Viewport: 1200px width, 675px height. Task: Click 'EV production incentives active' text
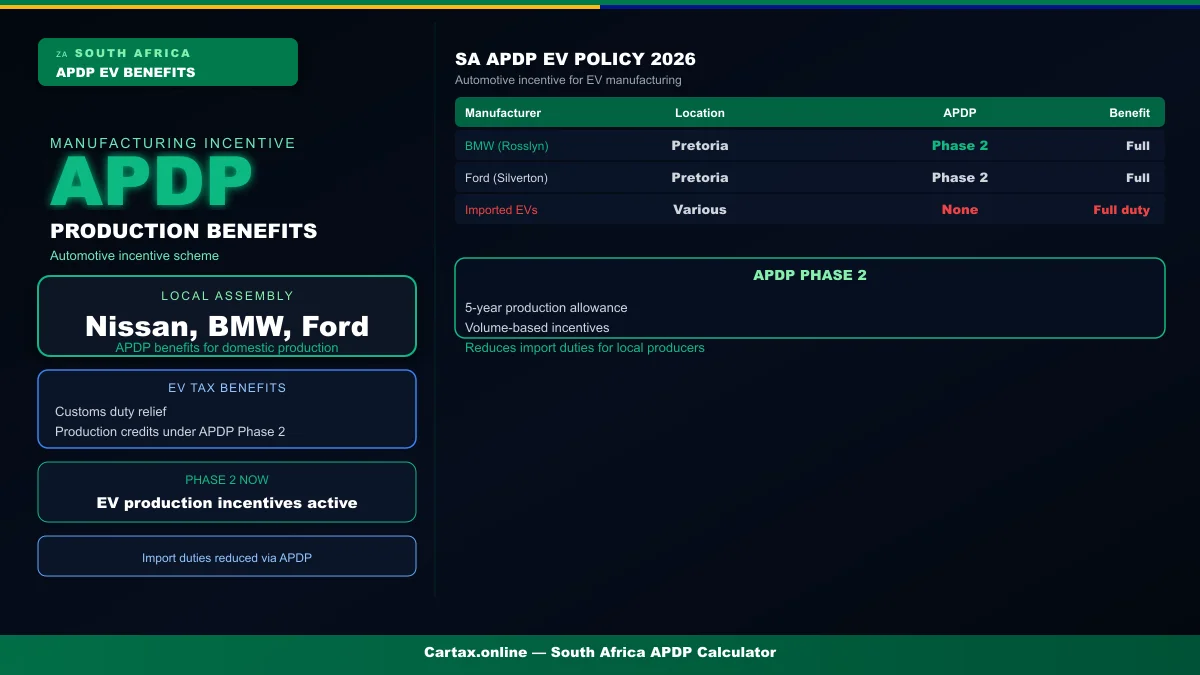[x=227, y=503]
